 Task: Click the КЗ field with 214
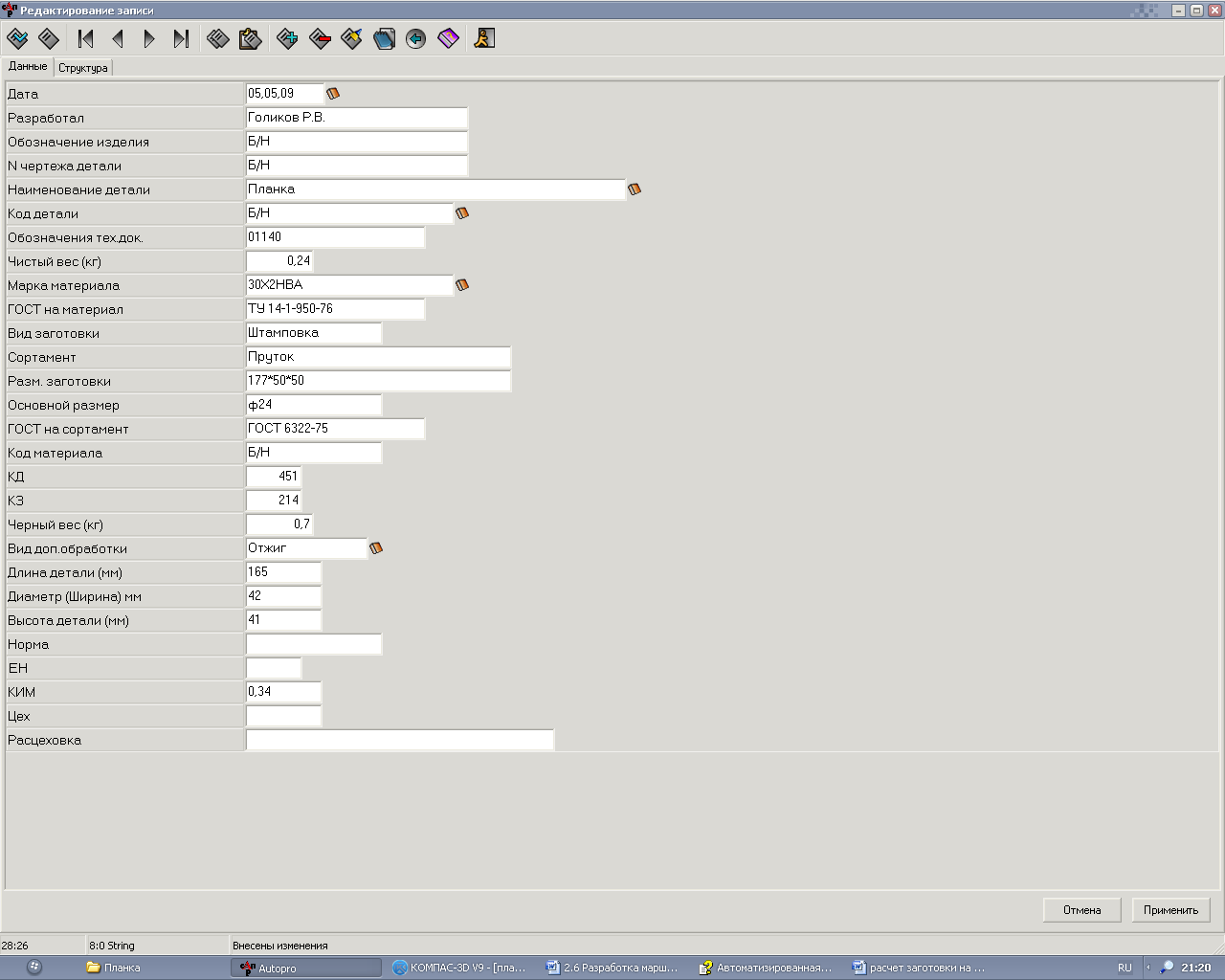pyautogui.click(x=274, y=501)
